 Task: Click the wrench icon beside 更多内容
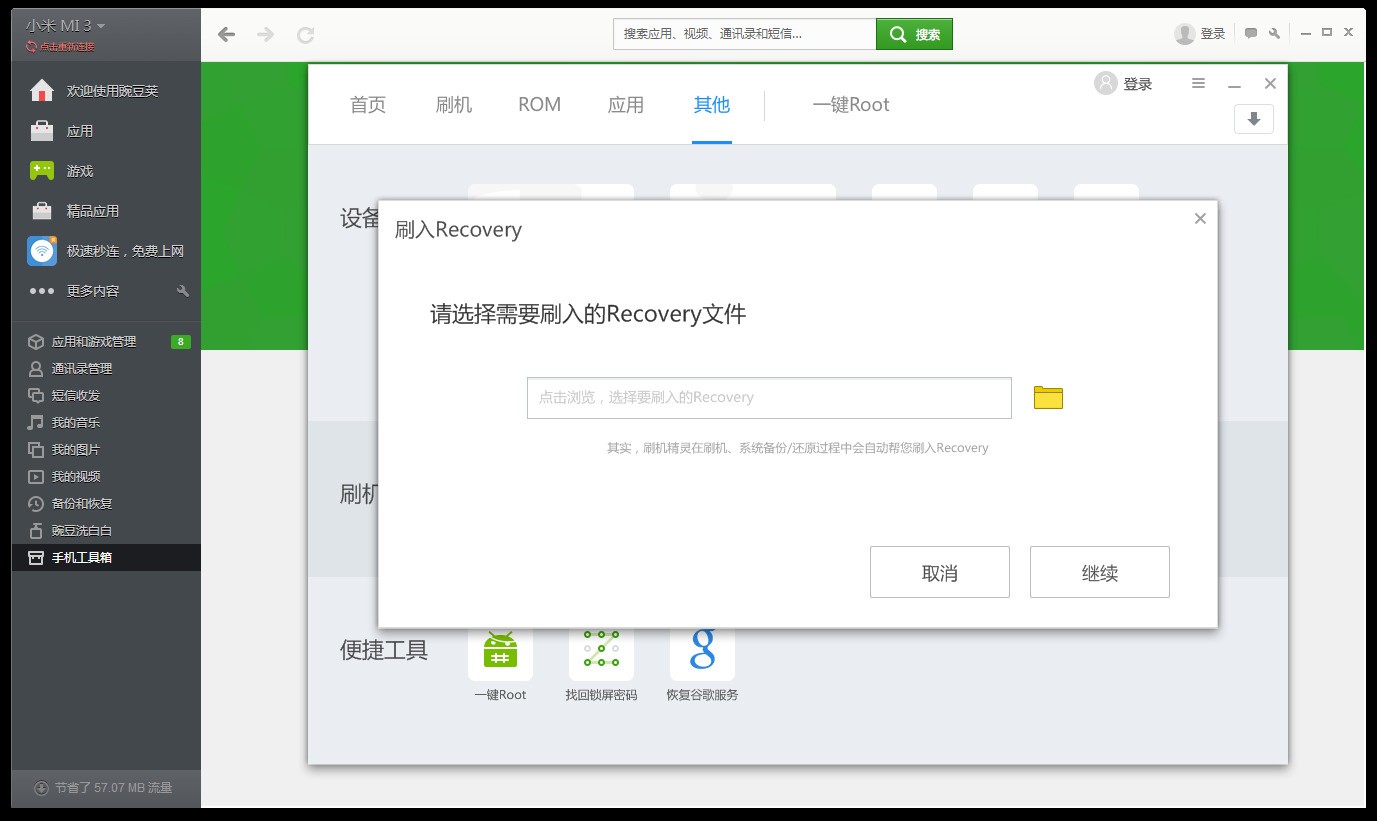182,291
